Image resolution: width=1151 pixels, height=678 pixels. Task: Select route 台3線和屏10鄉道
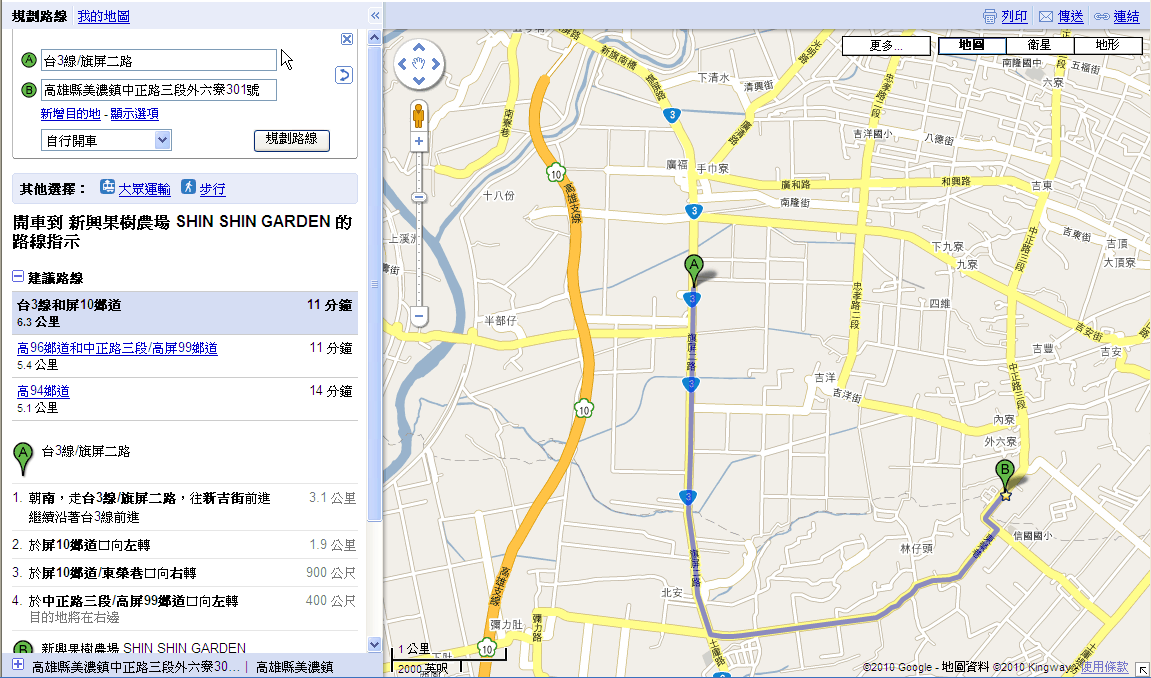(x=185, y=313)
